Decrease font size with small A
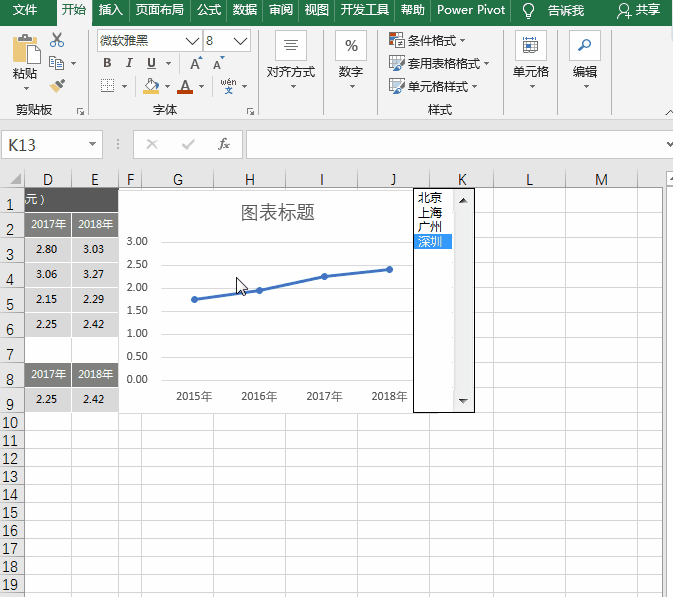This screenshot has width=673, height=597. (x=218, y=64)
